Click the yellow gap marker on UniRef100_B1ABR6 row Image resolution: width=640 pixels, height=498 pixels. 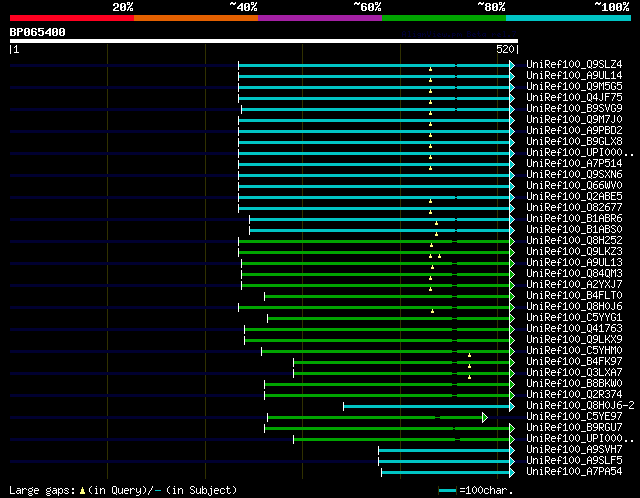[436, 223]
